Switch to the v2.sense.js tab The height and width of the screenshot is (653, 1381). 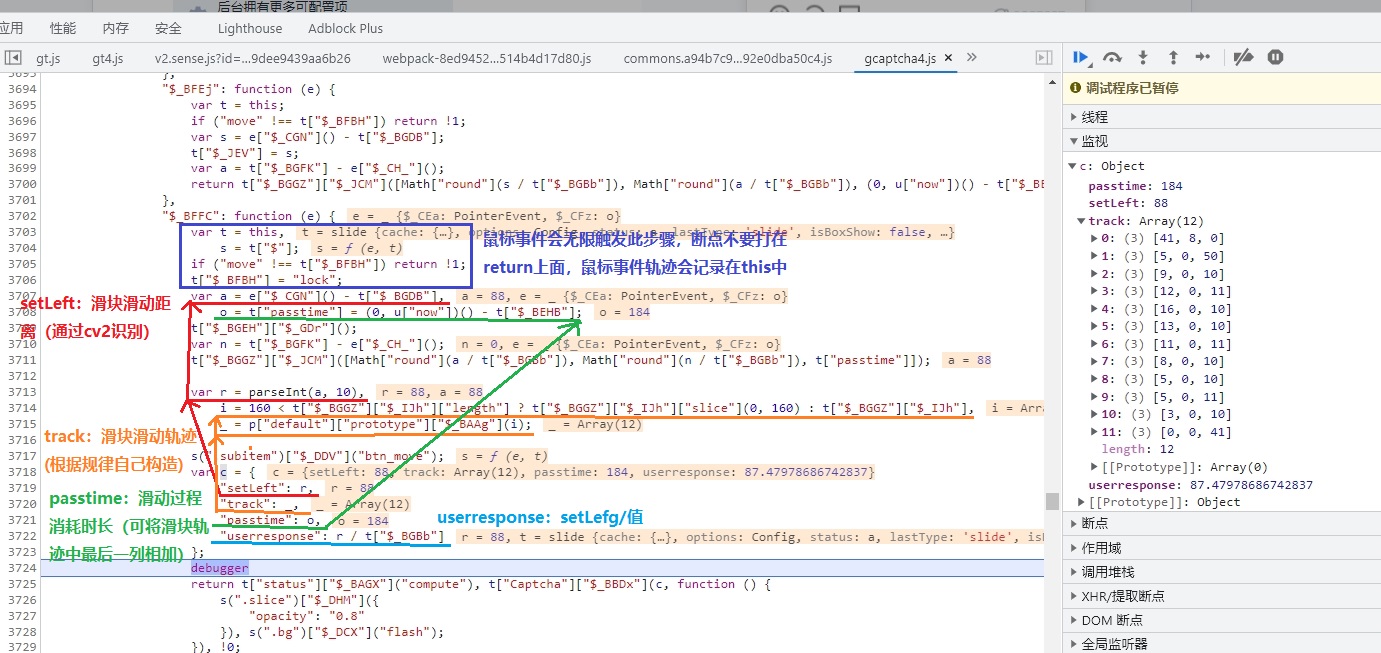(x=252, y=58)
